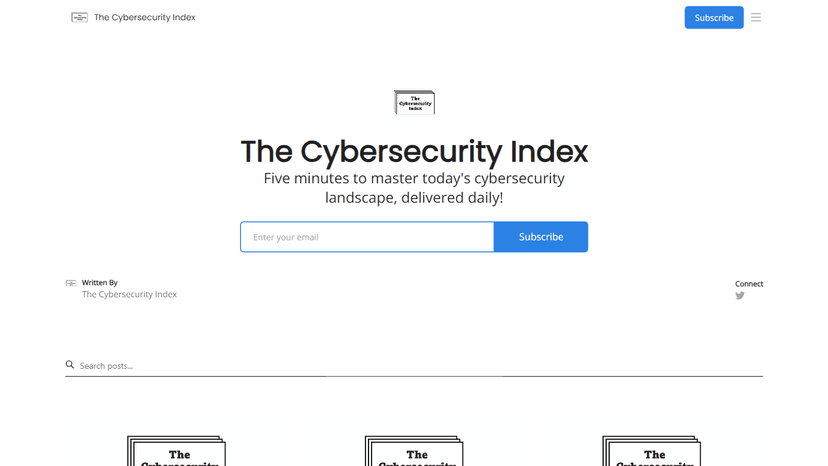The width and height of the screenshot is (828, 466).
Task: Click the tagline about mastering cybersecurity
Action: pyautogui.click(x=414, y=188)
